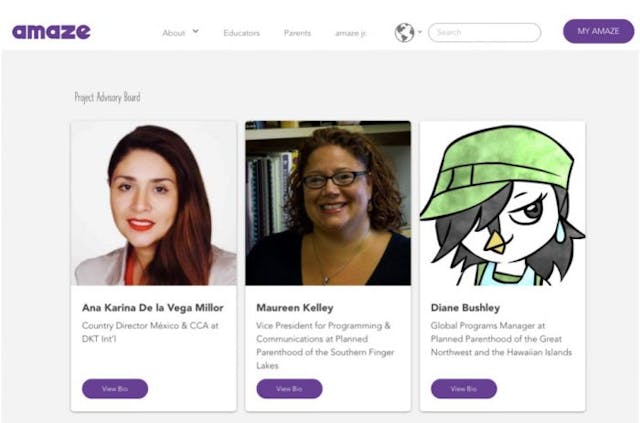Screen dimensions: 640x423
Task: Select Ana Karina De la Vega Millor's photo
Action: tap(154, 204)
